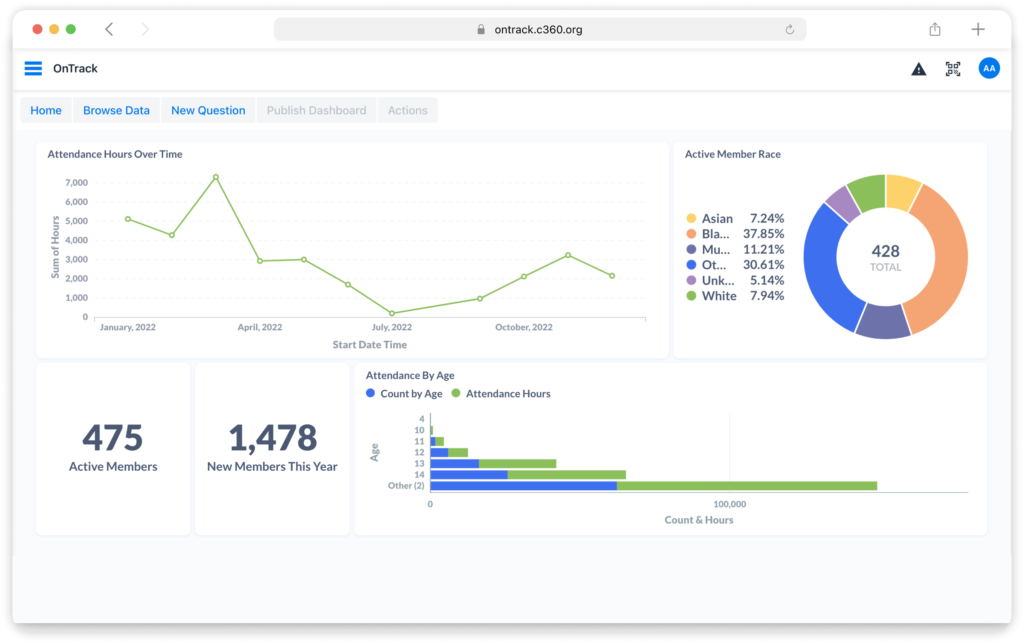Open a new browser tab with plus icon
The width and height of the screenshot is (1024, 644).
[978, 29]
